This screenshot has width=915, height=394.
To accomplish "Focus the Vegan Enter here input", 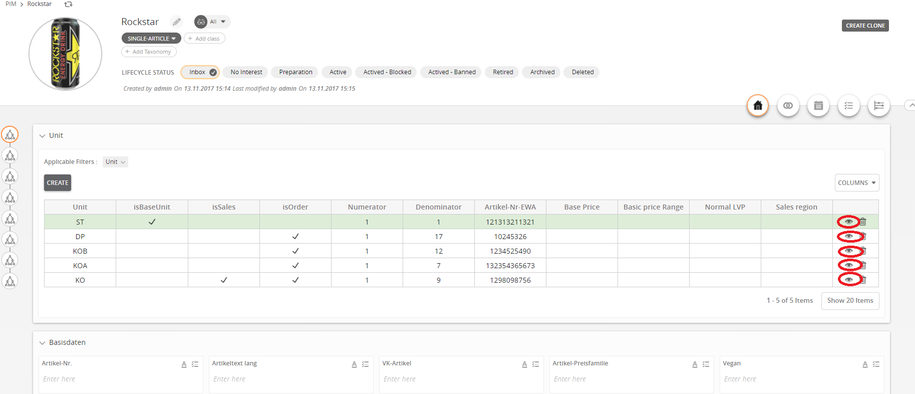I will (802, 379).
